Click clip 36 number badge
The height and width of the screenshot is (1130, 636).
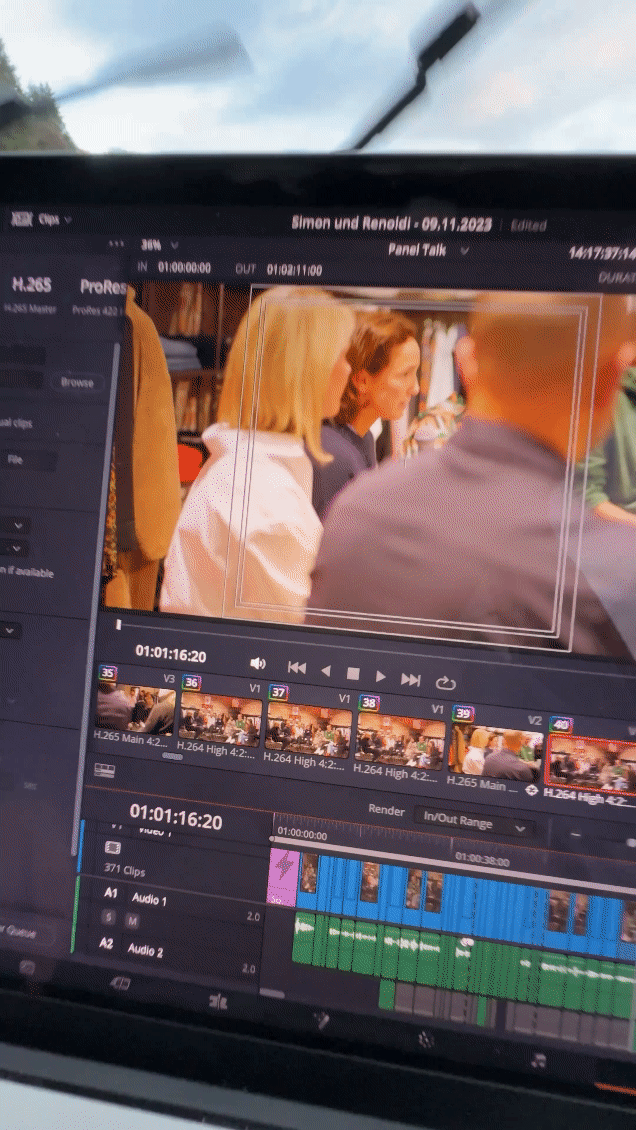coord(192,682)
